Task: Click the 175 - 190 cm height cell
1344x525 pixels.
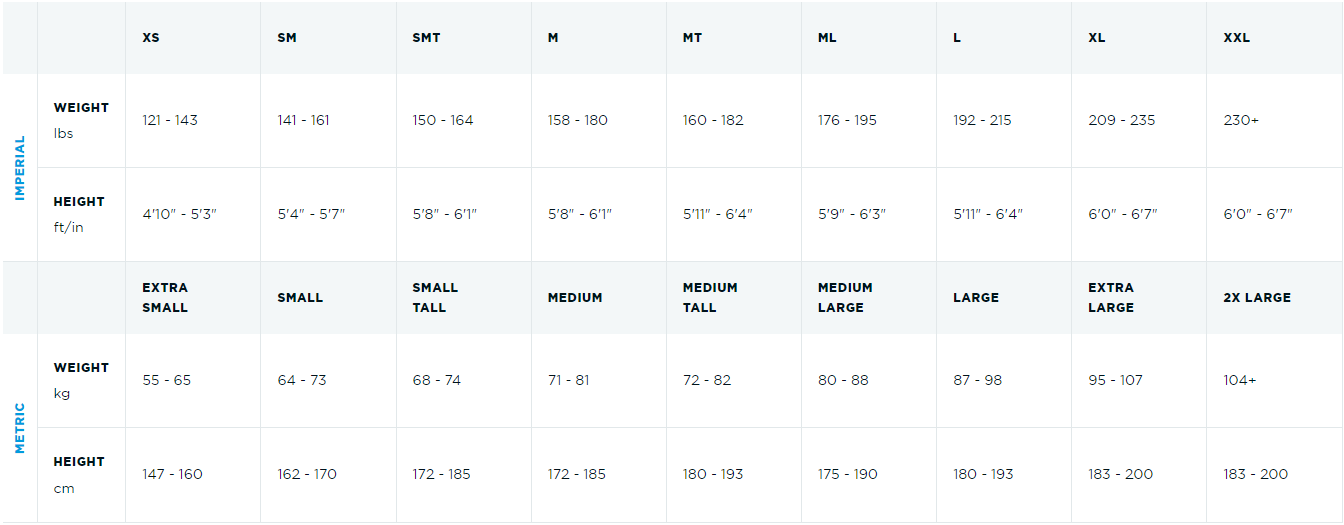Action: click(848, 474)
